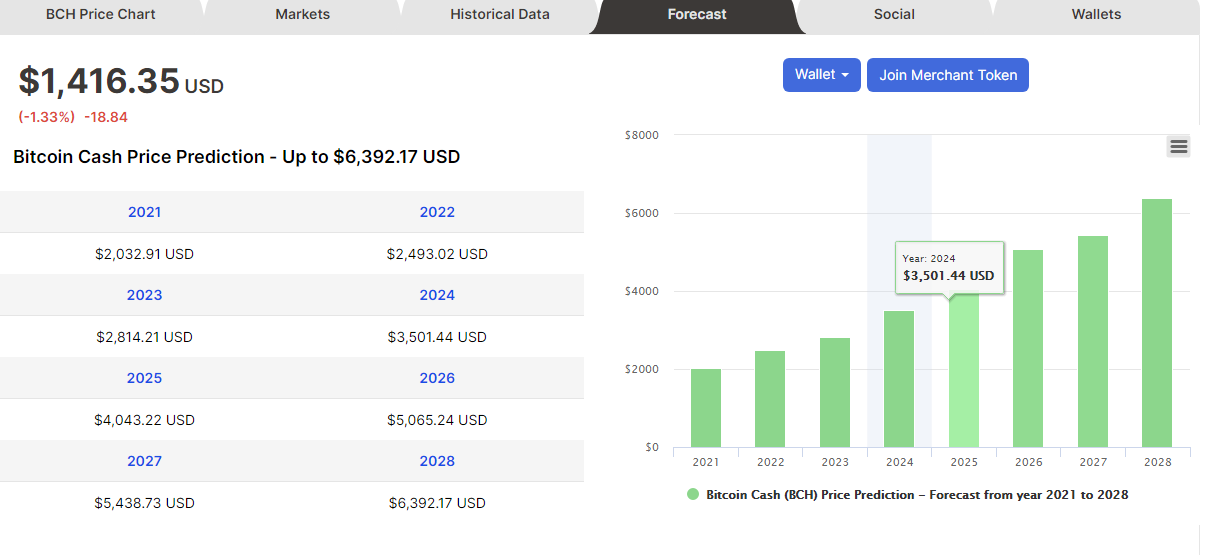The width and height of the screenshot is (1209, 555).
Task: Click the $2,493.02 USD table value
Action: coord(437,254)
